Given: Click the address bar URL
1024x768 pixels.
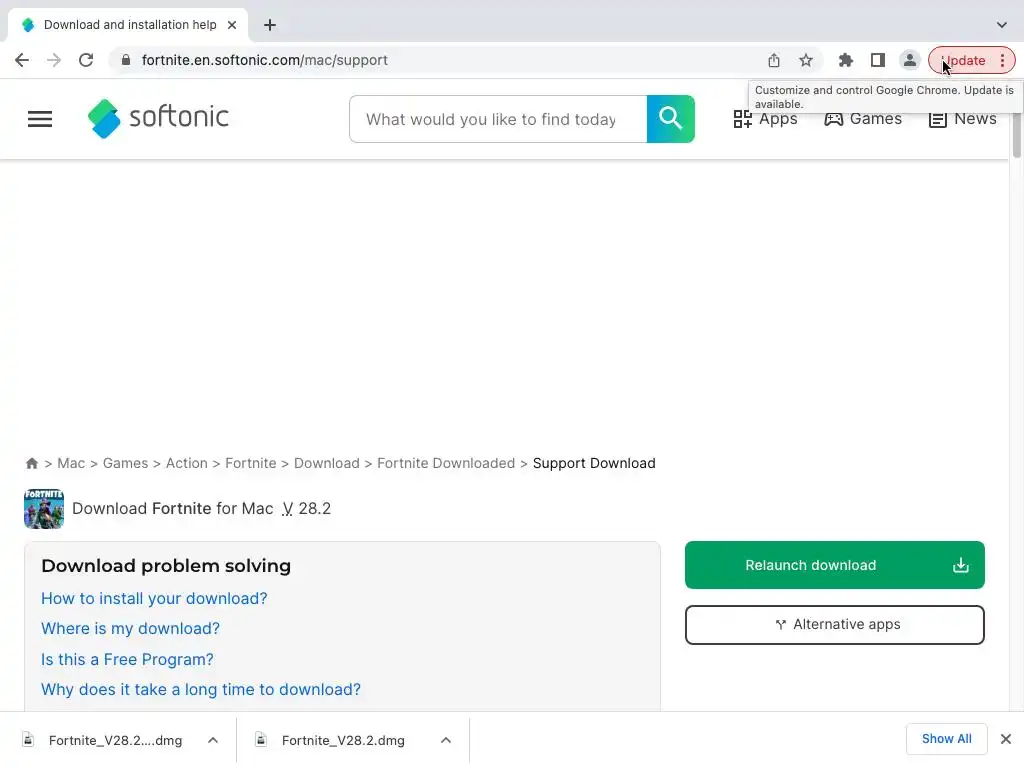Looking at the screenshot, I should (x=264, y=60).
